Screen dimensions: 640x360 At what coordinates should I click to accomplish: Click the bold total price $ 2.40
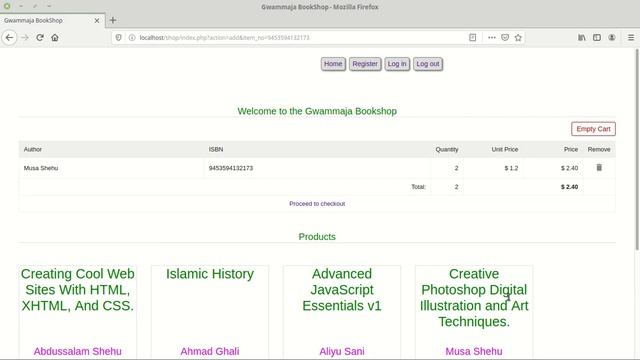point(569,187)
